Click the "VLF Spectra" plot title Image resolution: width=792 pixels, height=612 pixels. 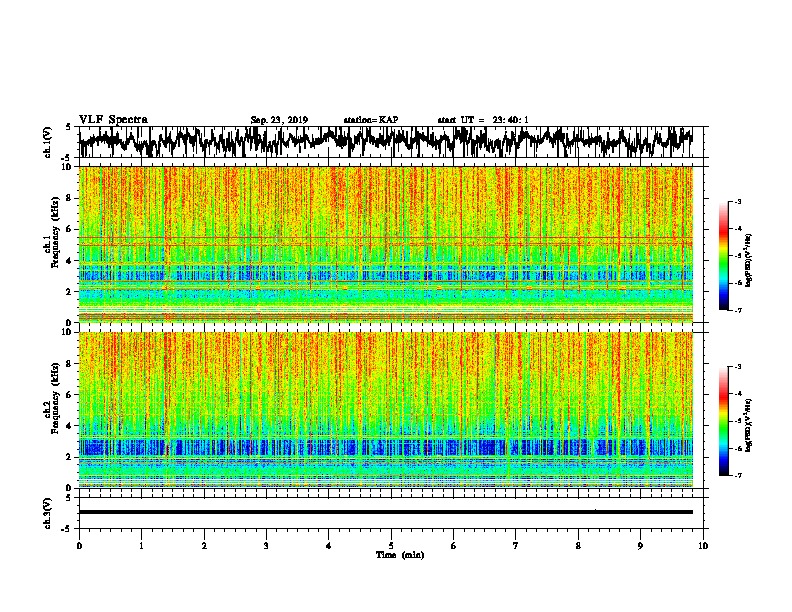pyautogui.click(x=113, y=120)
